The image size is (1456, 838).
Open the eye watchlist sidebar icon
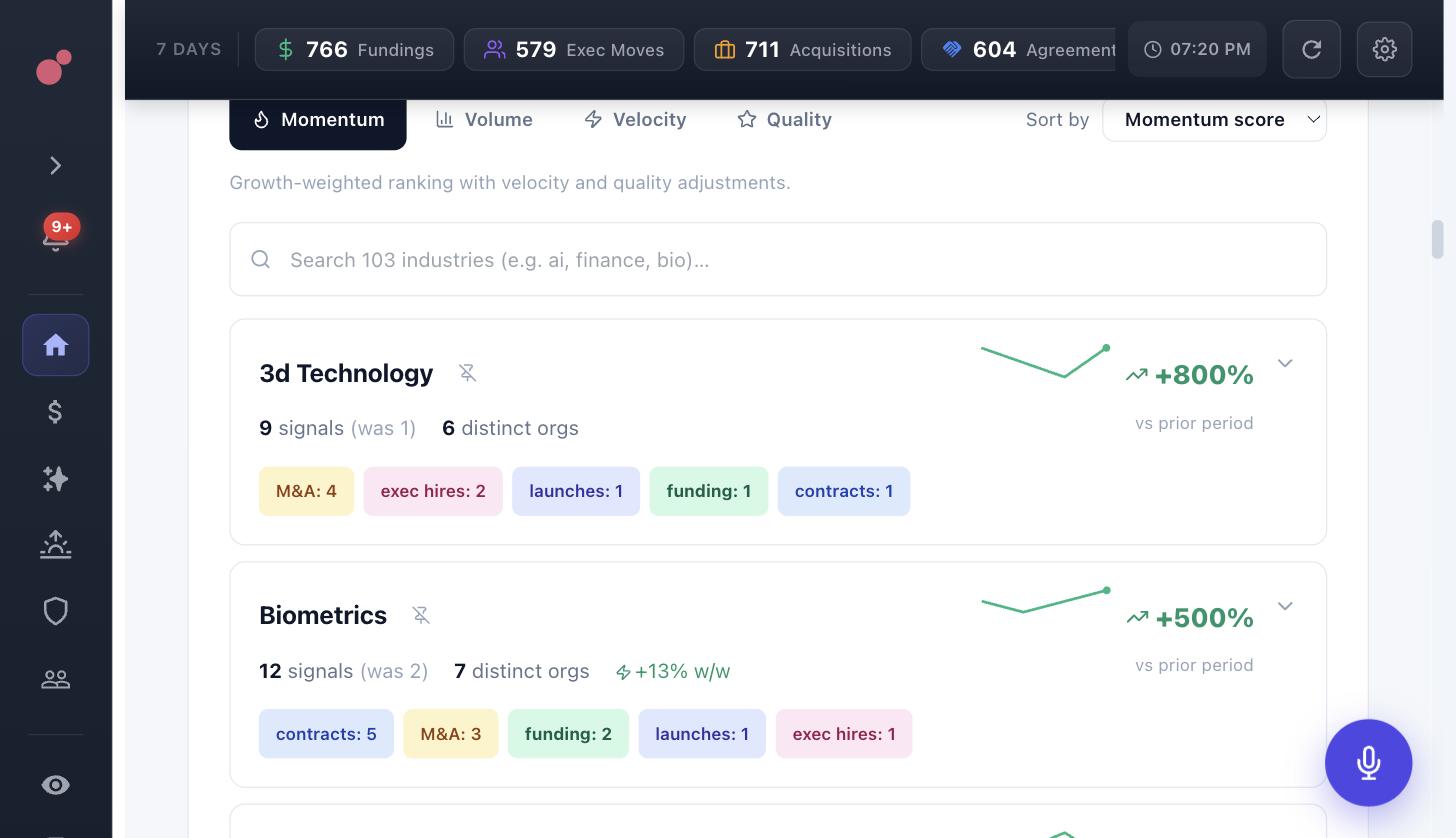click(x=56, y=785)
